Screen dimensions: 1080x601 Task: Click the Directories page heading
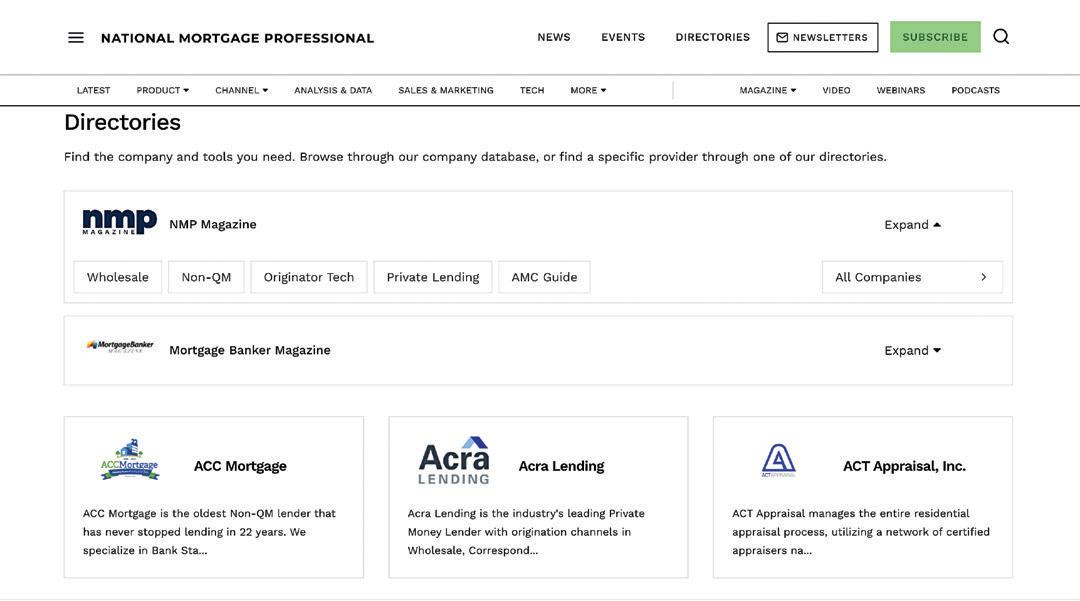point(123,122)
